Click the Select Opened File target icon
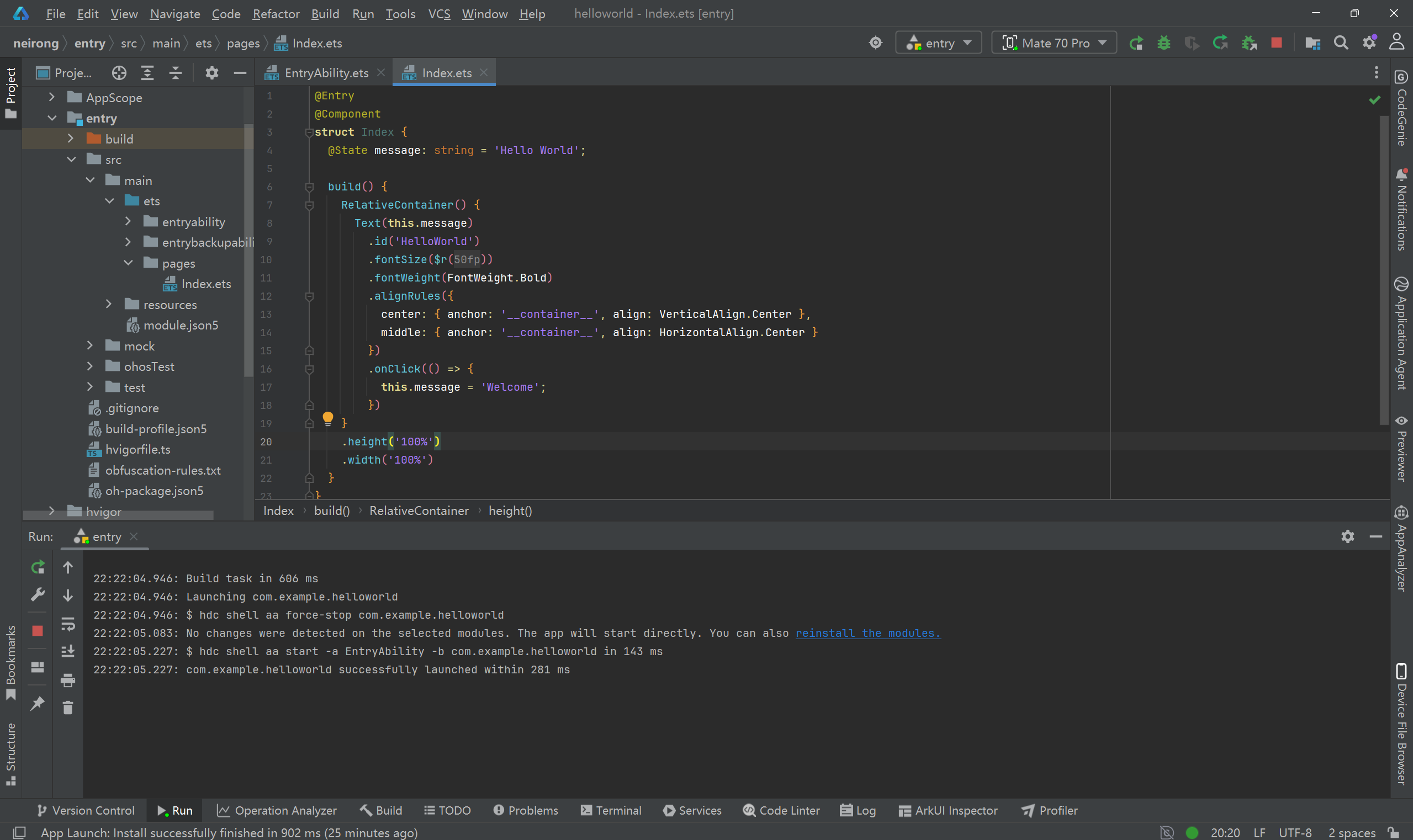1413x840 pixels. coord(119,72)
